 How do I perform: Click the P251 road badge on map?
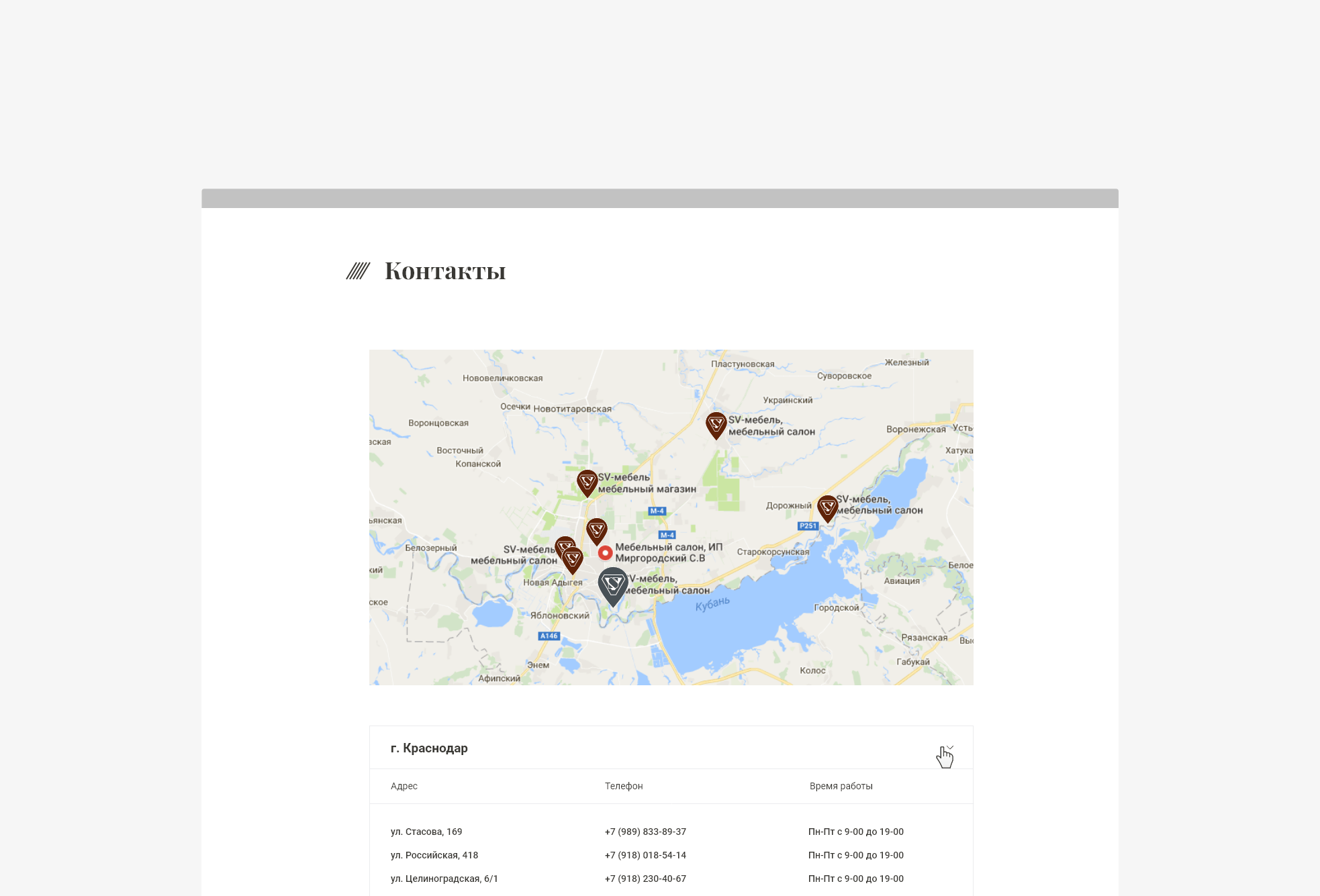point(808,526)
